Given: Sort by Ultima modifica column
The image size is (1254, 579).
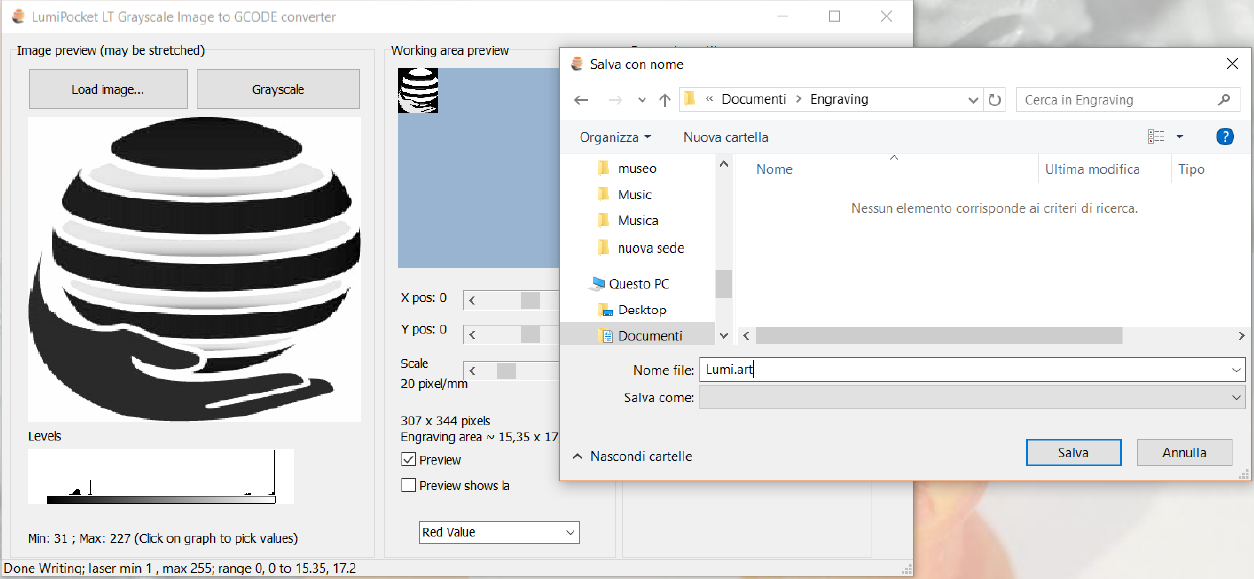Looking at the screenshot, I should coord(1092,169).
